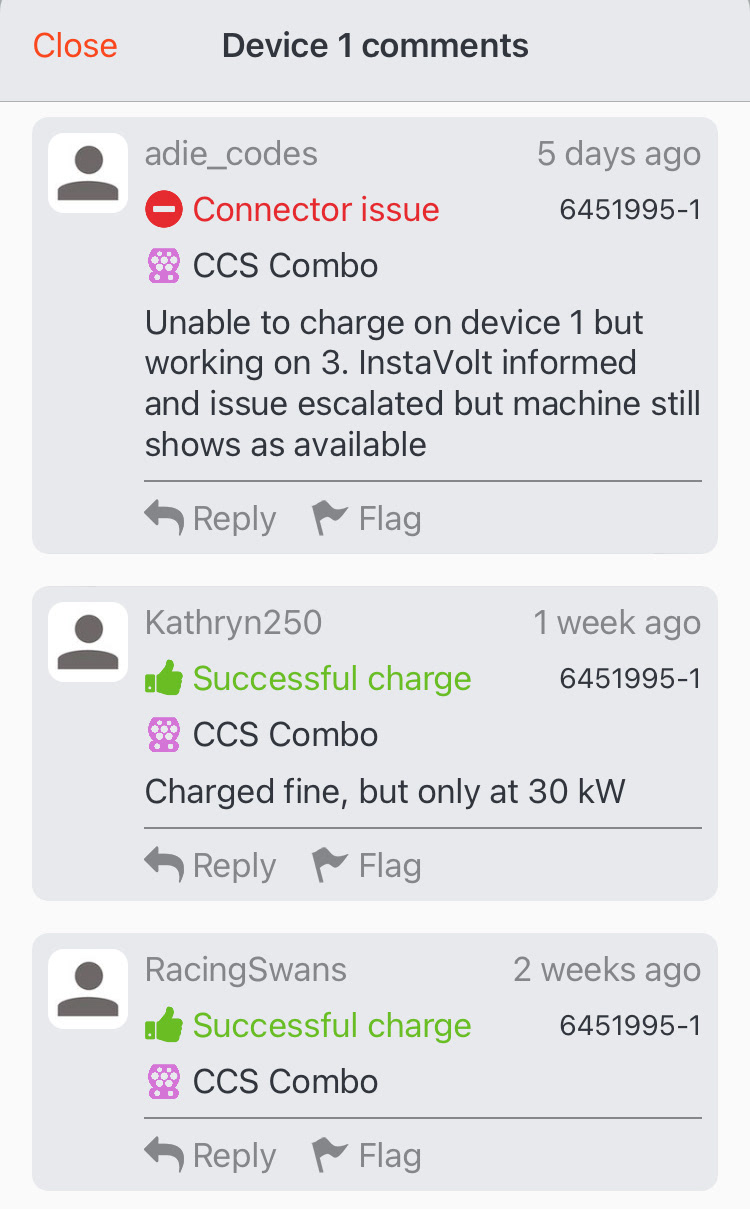Tap adie_codes profile avatar
This screenshot has height=1209, width=750.
[x=88, y=173]
